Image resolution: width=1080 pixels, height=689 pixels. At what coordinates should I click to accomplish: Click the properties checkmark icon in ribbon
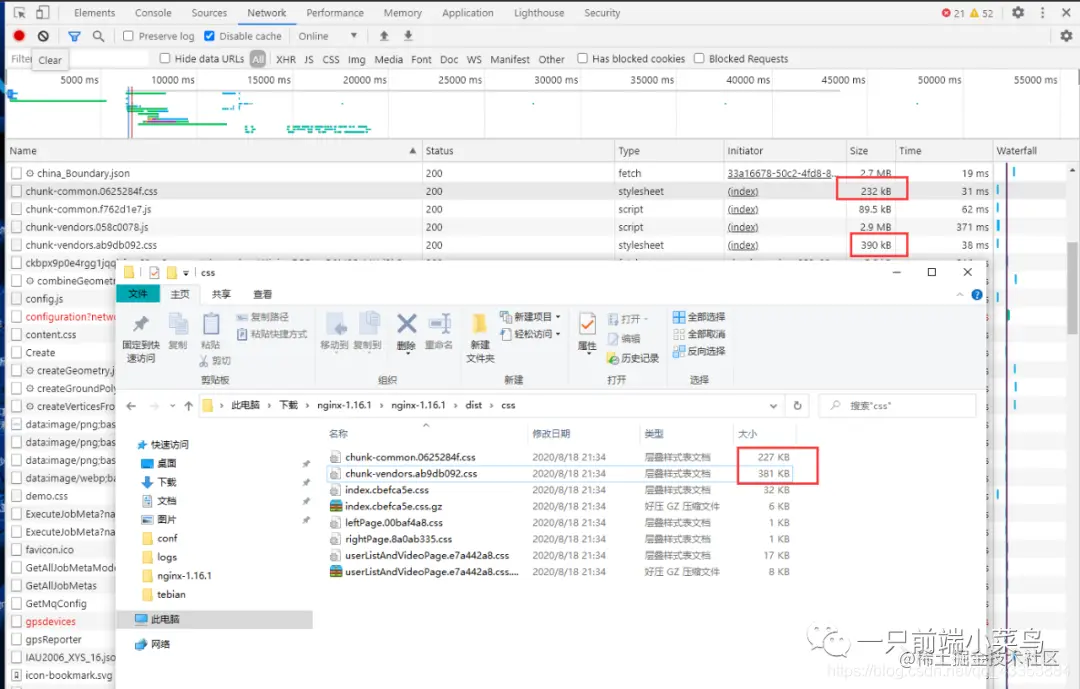(x=587, y=324)
